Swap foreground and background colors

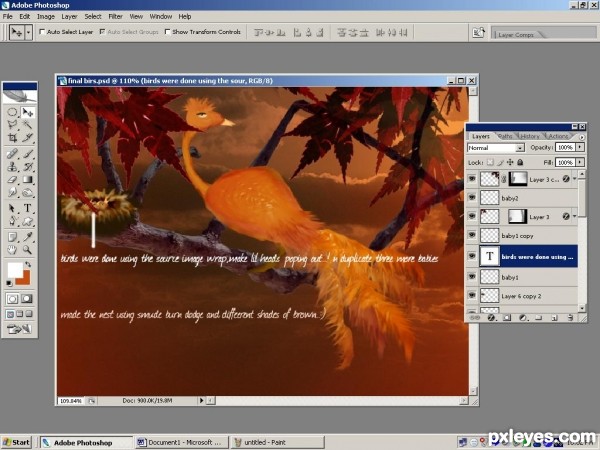pos(28,264)
